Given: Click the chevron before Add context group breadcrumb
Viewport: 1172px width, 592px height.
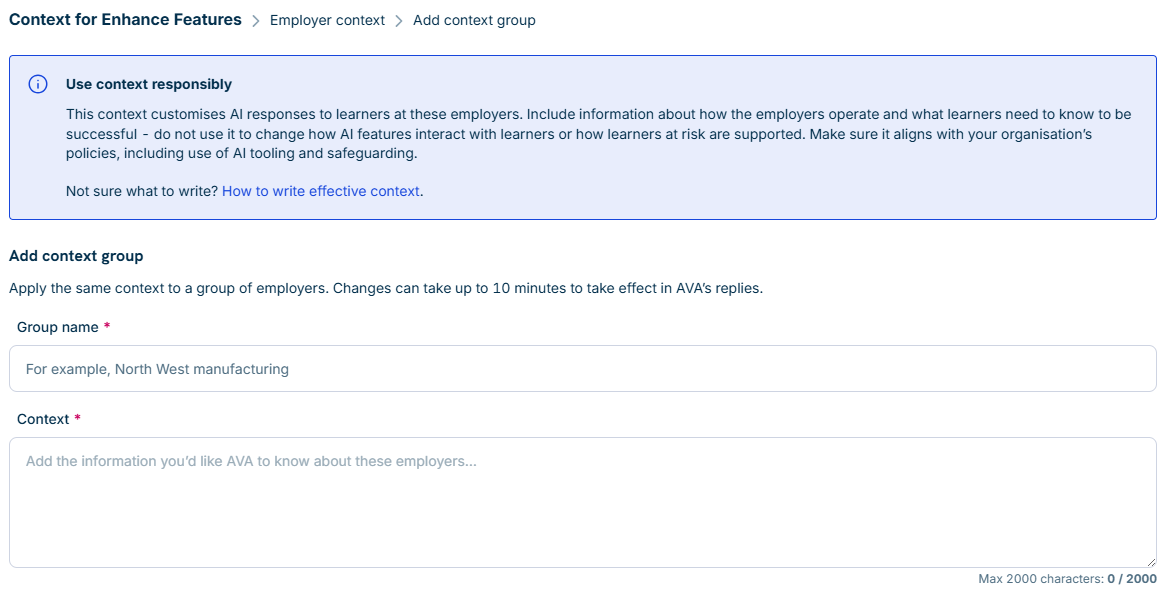Looking at the screenshot, I should (398, 21).
